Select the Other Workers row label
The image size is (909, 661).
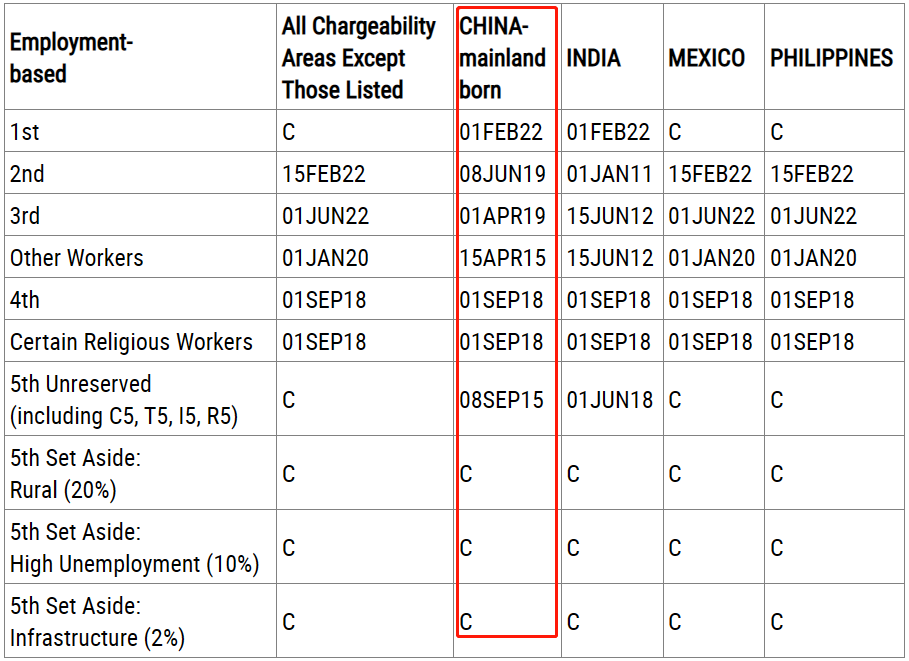pos(77,258)
